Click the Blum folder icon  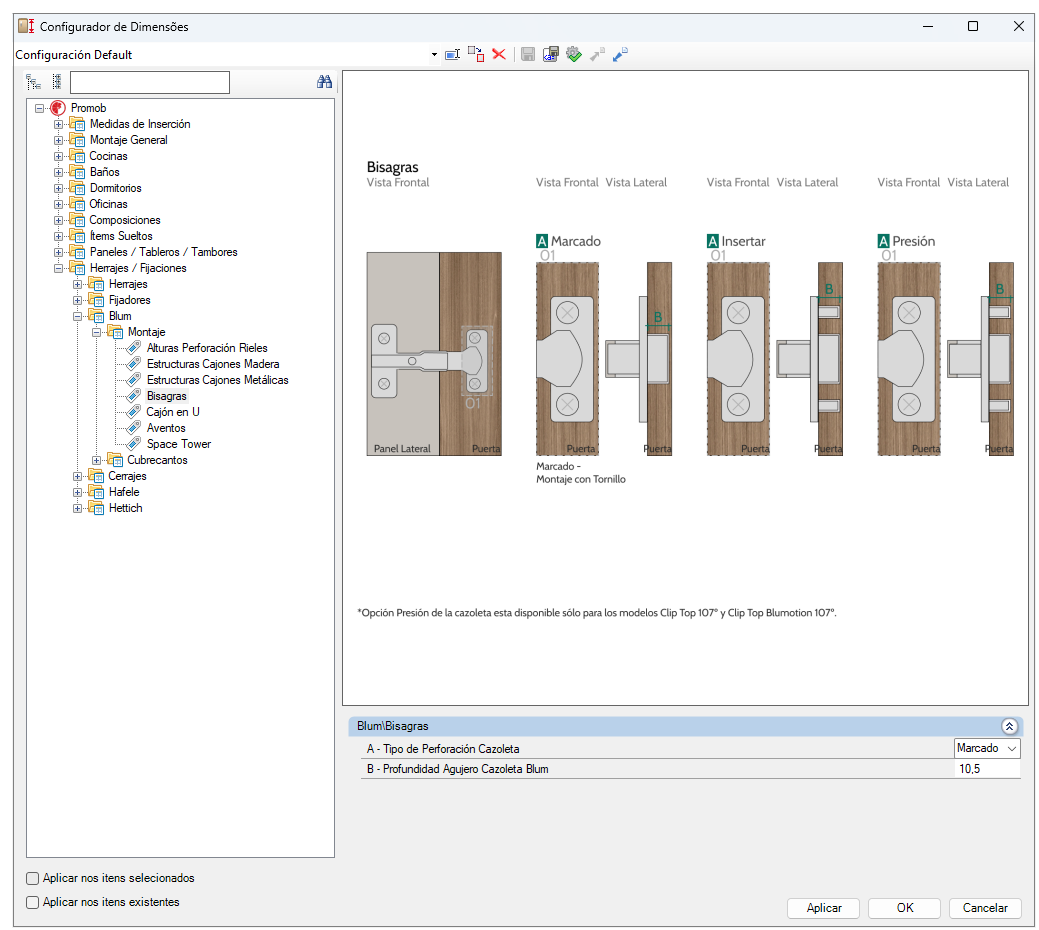click(x=97, y=316)
